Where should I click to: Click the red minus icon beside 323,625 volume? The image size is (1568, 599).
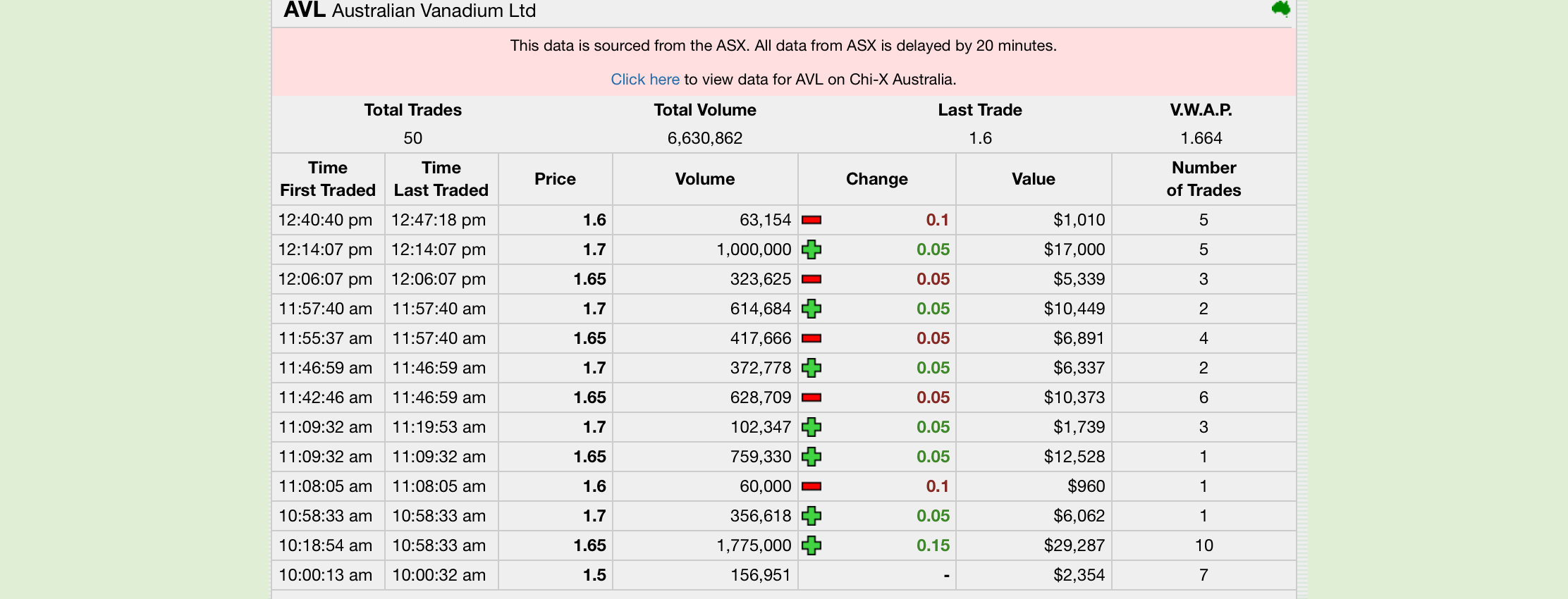pos(811,279)
